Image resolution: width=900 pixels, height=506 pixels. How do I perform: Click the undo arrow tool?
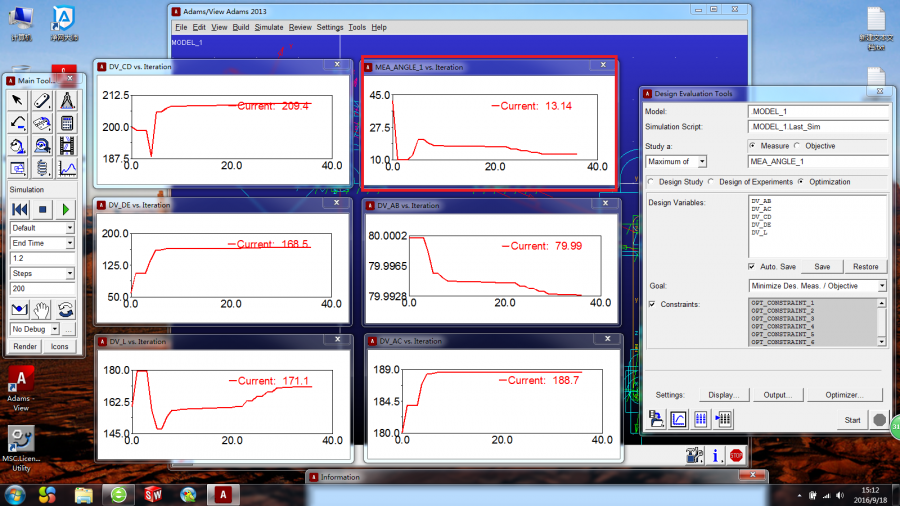pos(18,123)
